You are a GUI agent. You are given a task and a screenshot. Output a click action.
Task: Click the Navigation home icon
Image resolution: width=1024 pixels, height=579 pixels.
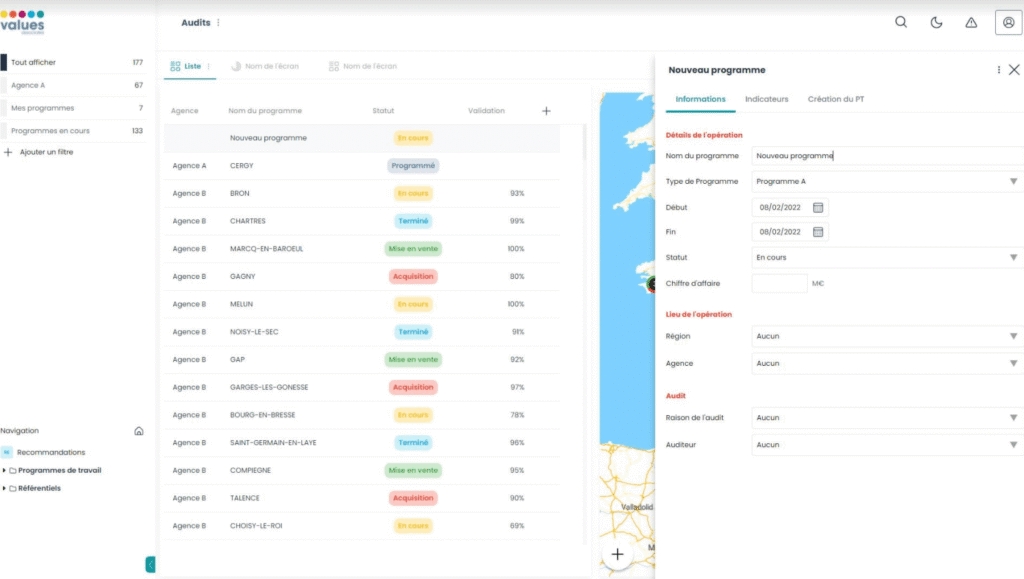[x=138, y=431]
